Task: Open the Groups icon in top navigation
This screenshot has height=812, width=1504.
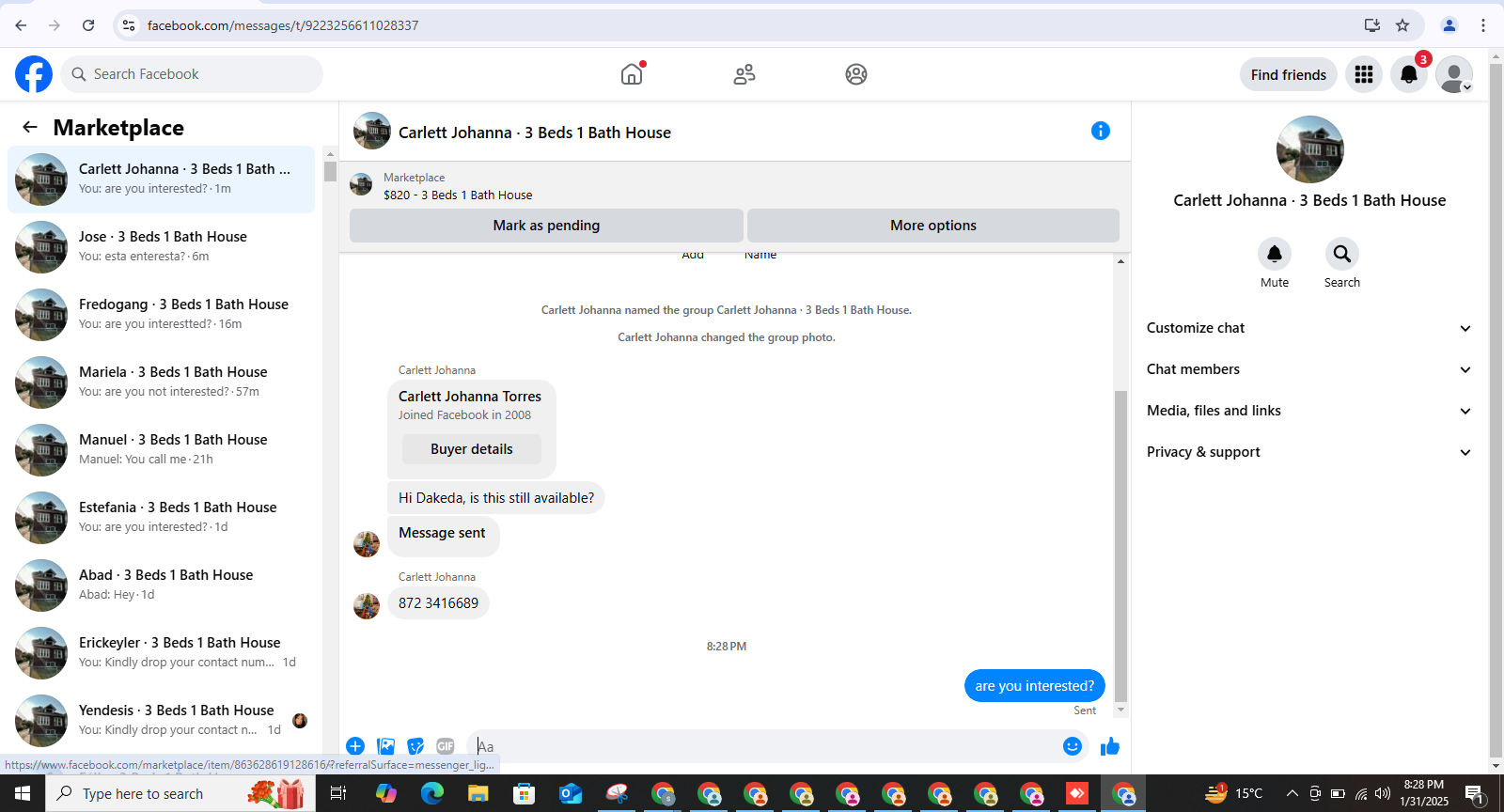Action: point(856,74)
